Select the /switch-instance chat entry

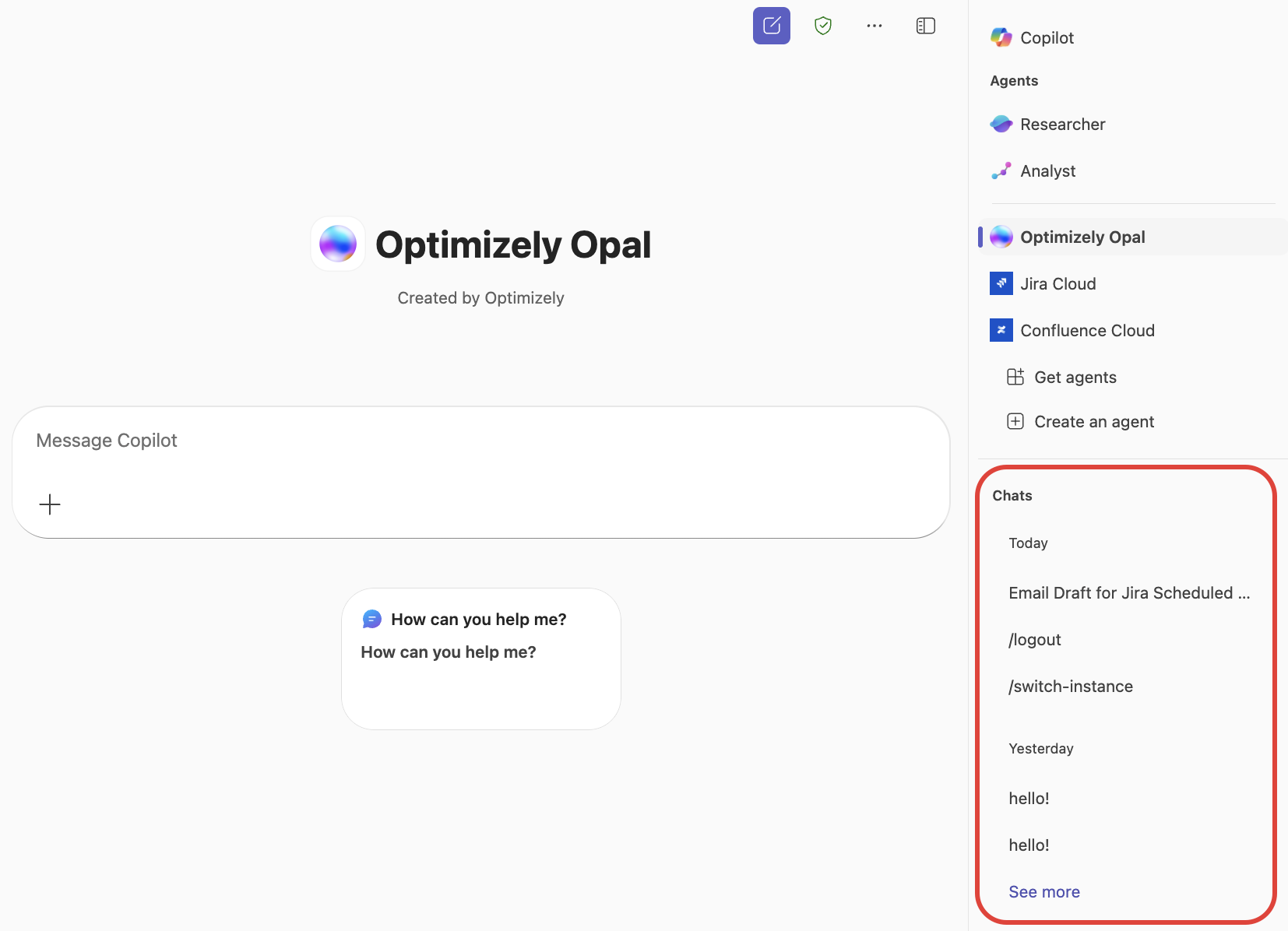pos(1070,686)
